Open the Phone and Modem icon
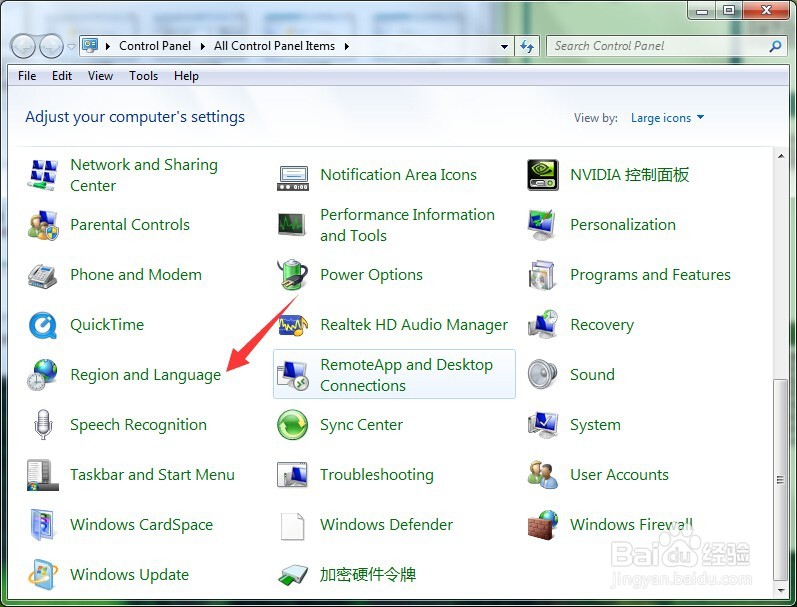 coord(43,275)
